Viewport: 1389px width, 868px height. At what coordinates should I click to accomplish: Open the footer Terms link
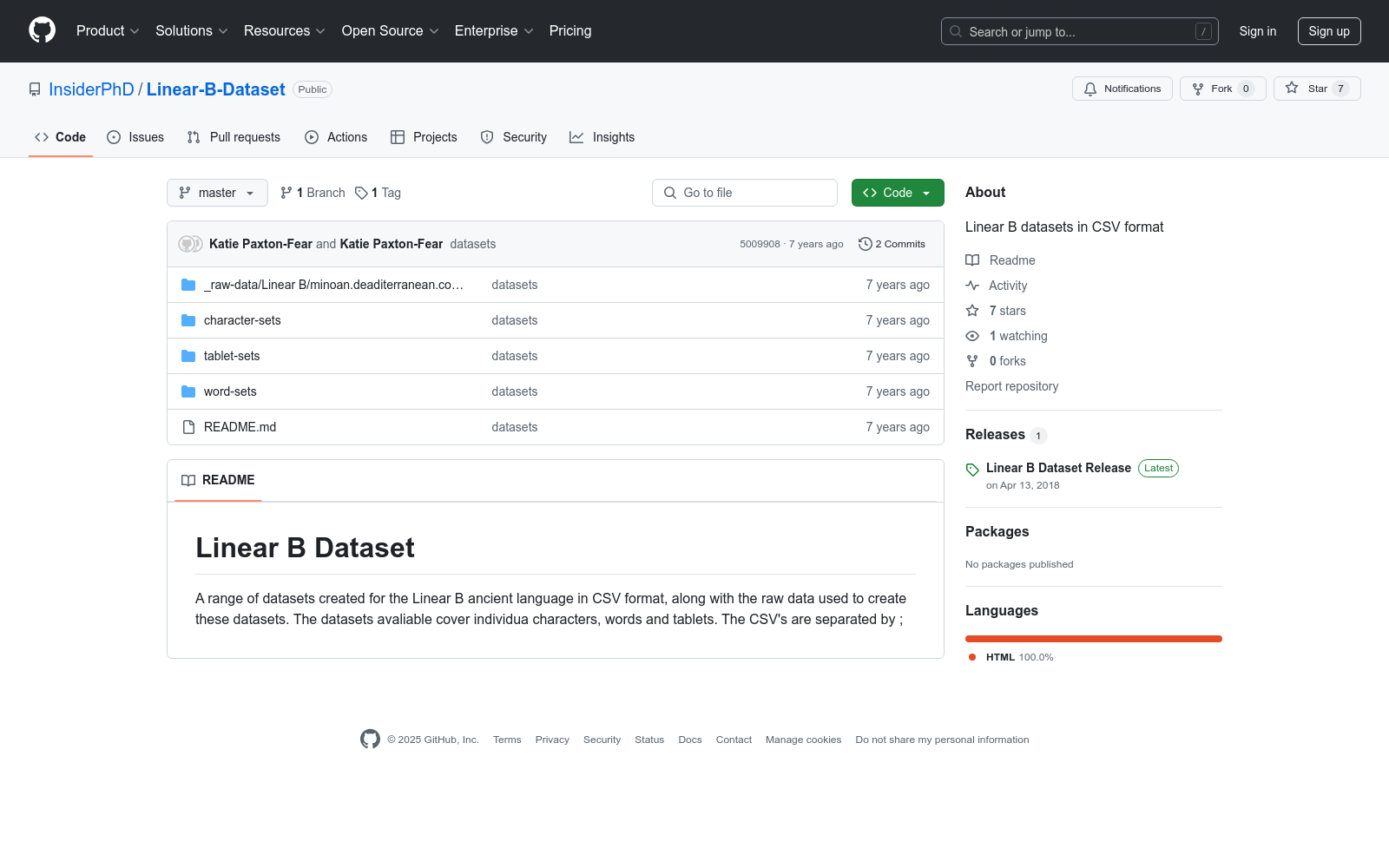(x=507, y=740)
